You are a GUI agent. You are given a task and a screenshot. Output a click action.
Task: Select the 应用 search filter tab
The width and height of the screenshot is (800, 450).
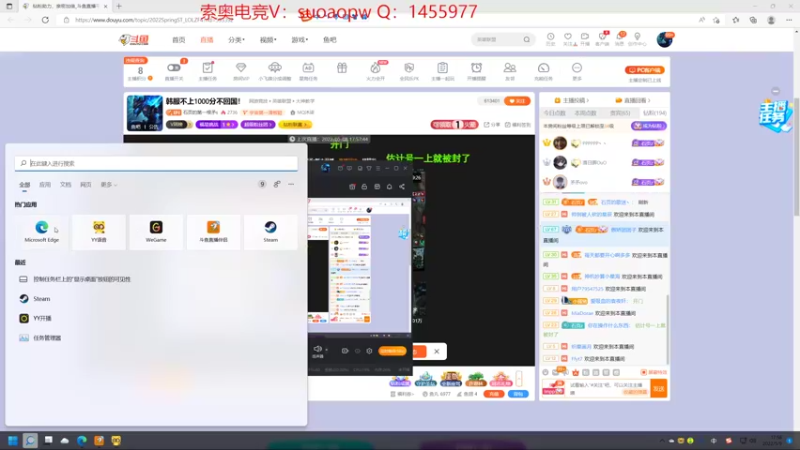[x=45, y=185]
